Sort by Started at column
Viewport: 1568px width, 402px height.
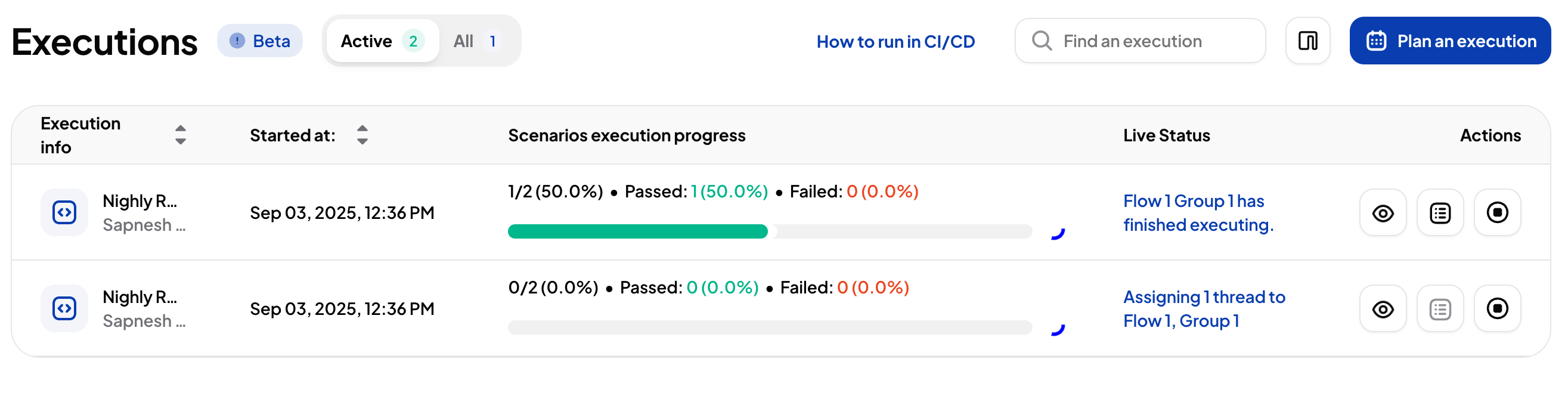(x=362, y=135)
